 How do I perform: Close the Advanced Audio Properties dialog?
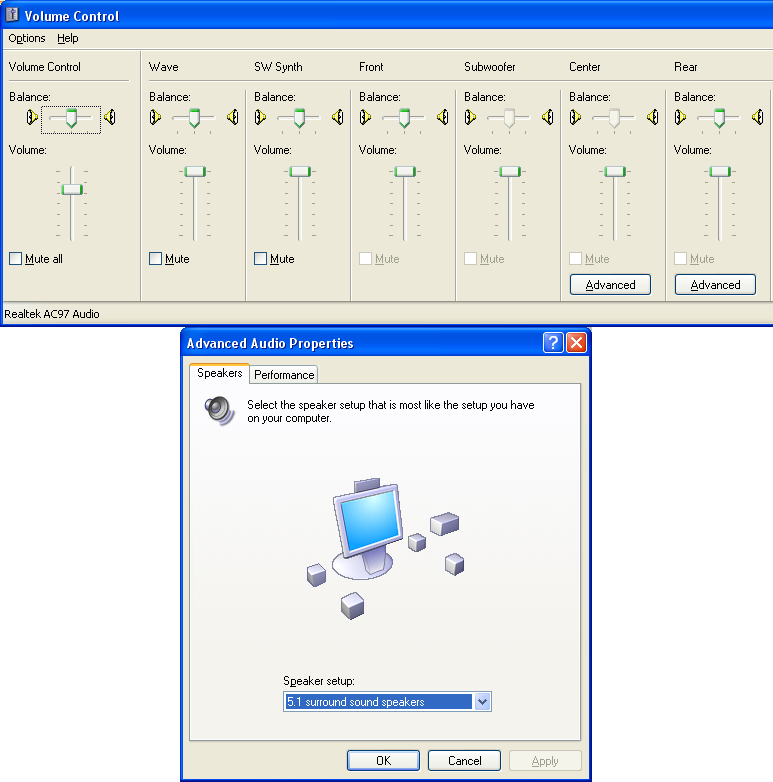point(577,343)
